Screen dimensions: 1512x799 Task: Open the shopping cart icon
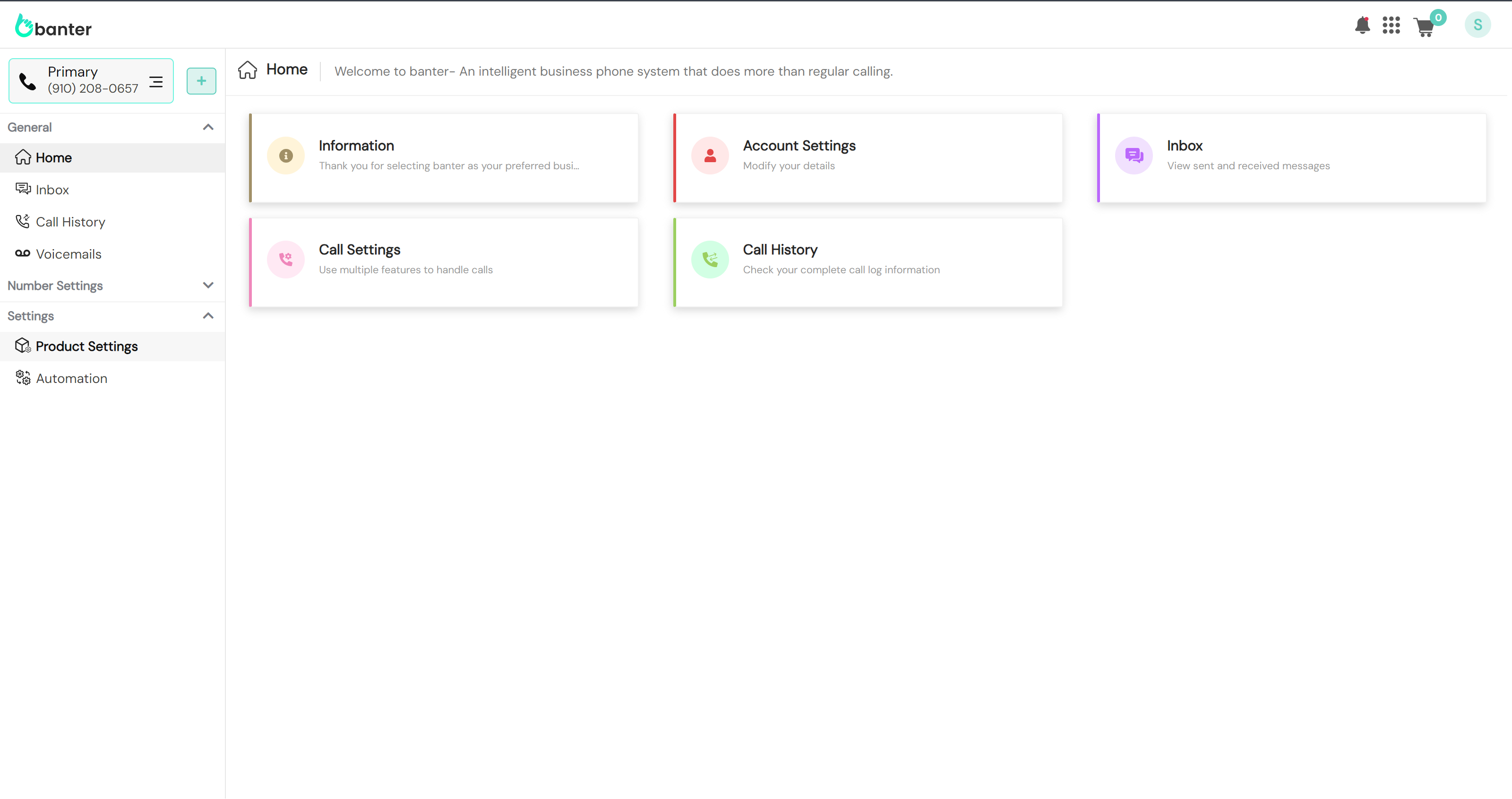tap(1425, 27)
